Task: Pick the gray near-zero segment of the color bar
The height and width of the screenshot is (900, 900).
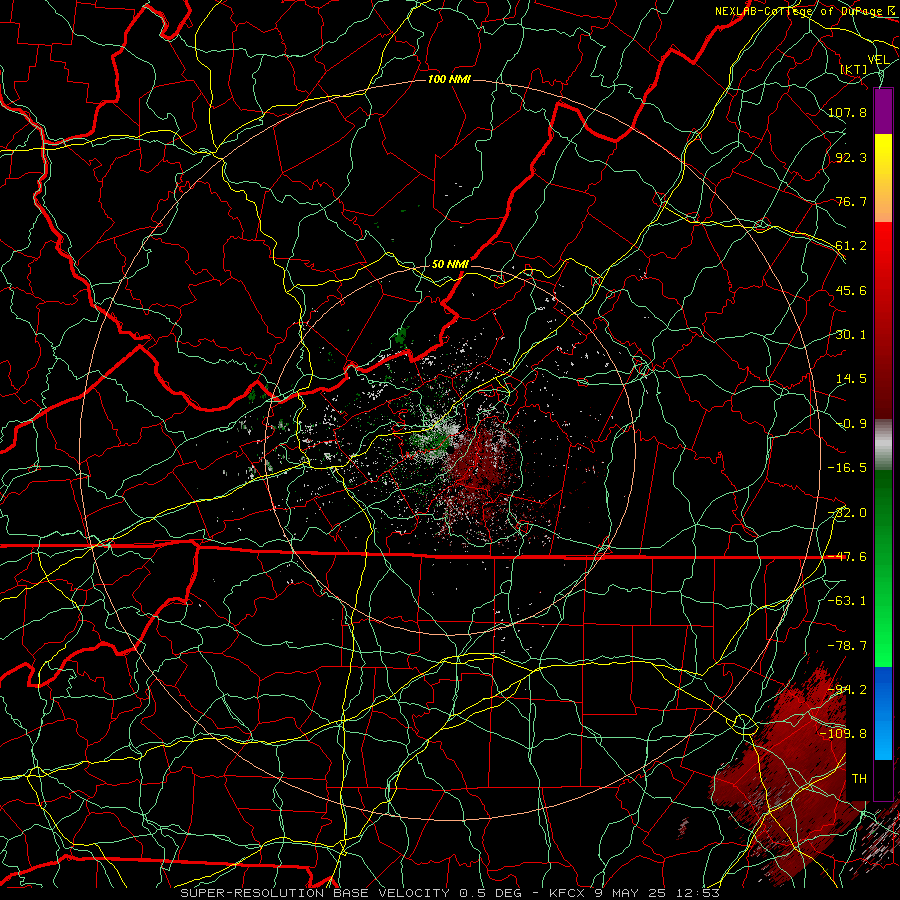Action: (x=883, y=445)
